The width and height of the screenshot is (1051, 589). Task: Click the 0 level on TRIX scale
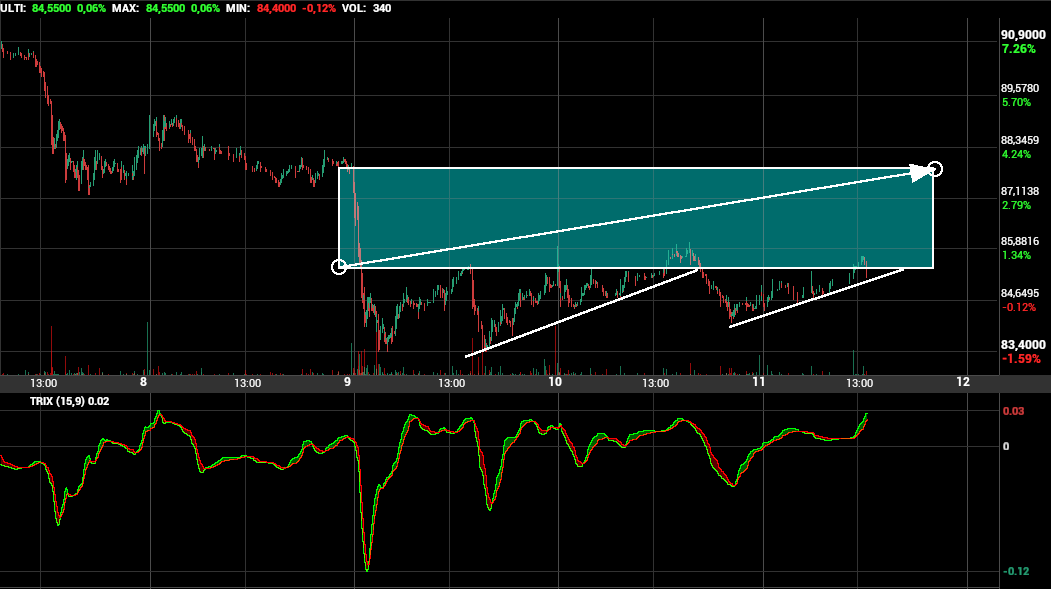pyautogui.click(x=1005, y=446)
